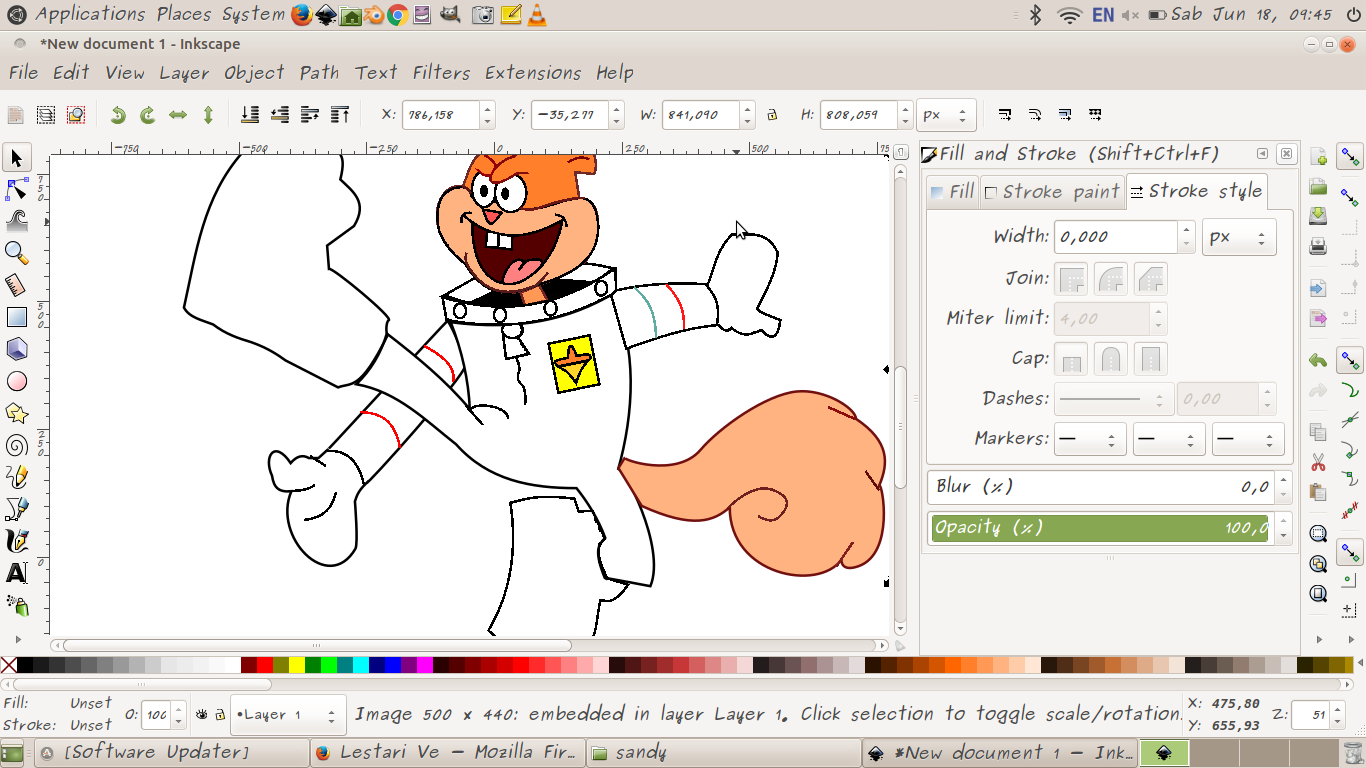Screen dimensions: 1366x768
Task: Activate the Tweak tool
Action: [x=17, y=221]
